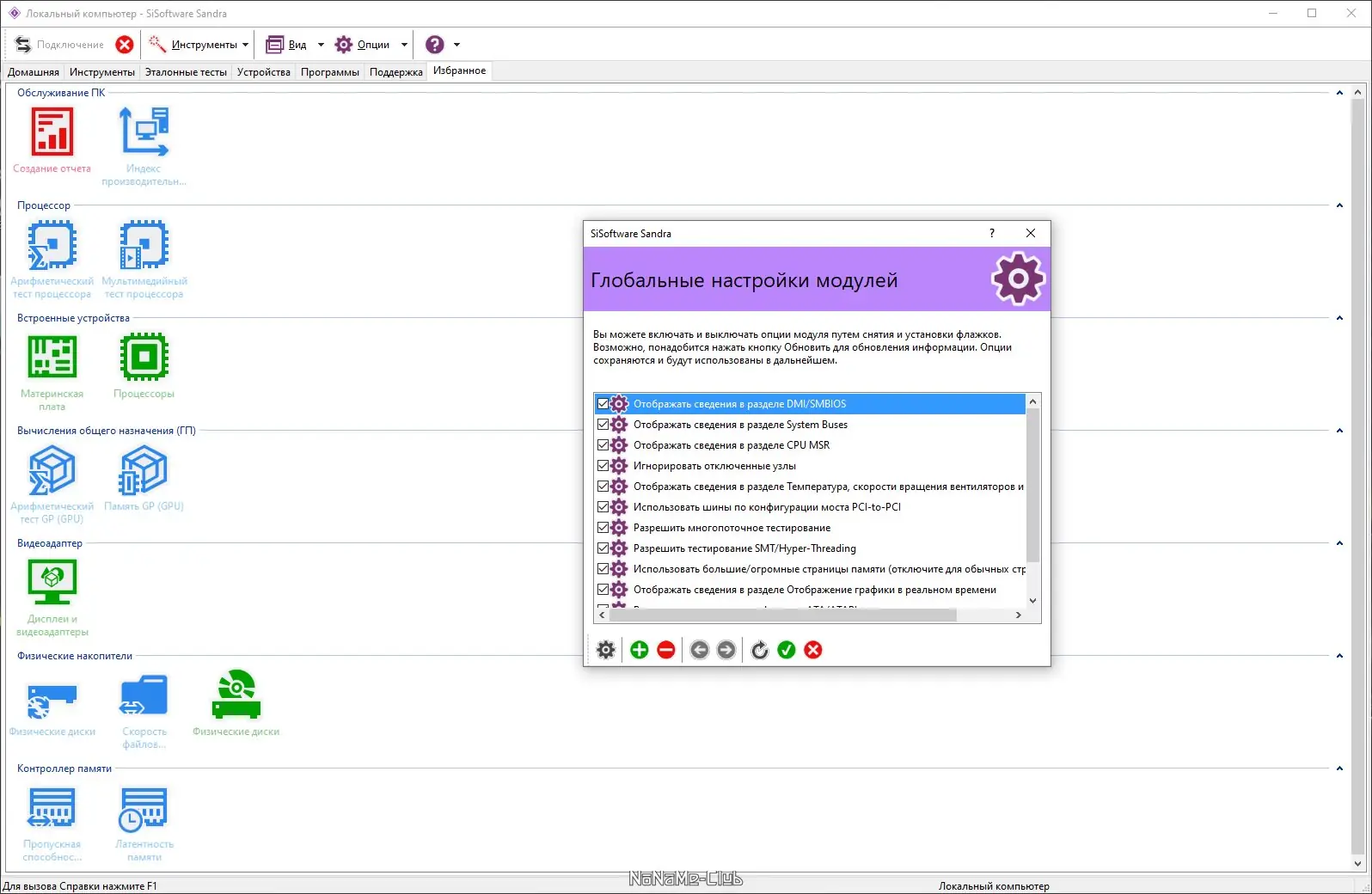Open the Поддержка tab

pos(396,72)
